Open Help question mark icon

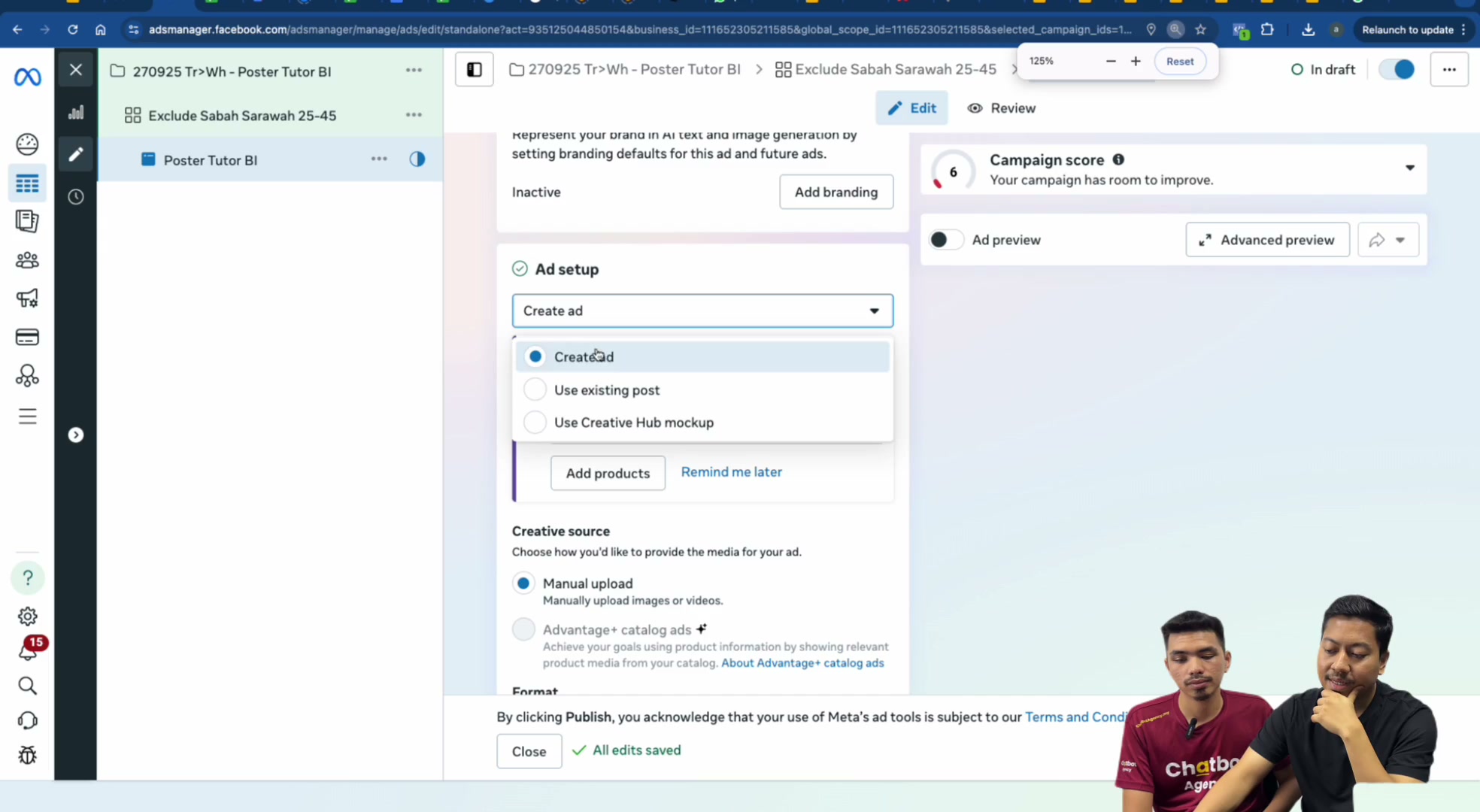click(x=28, y=577)
